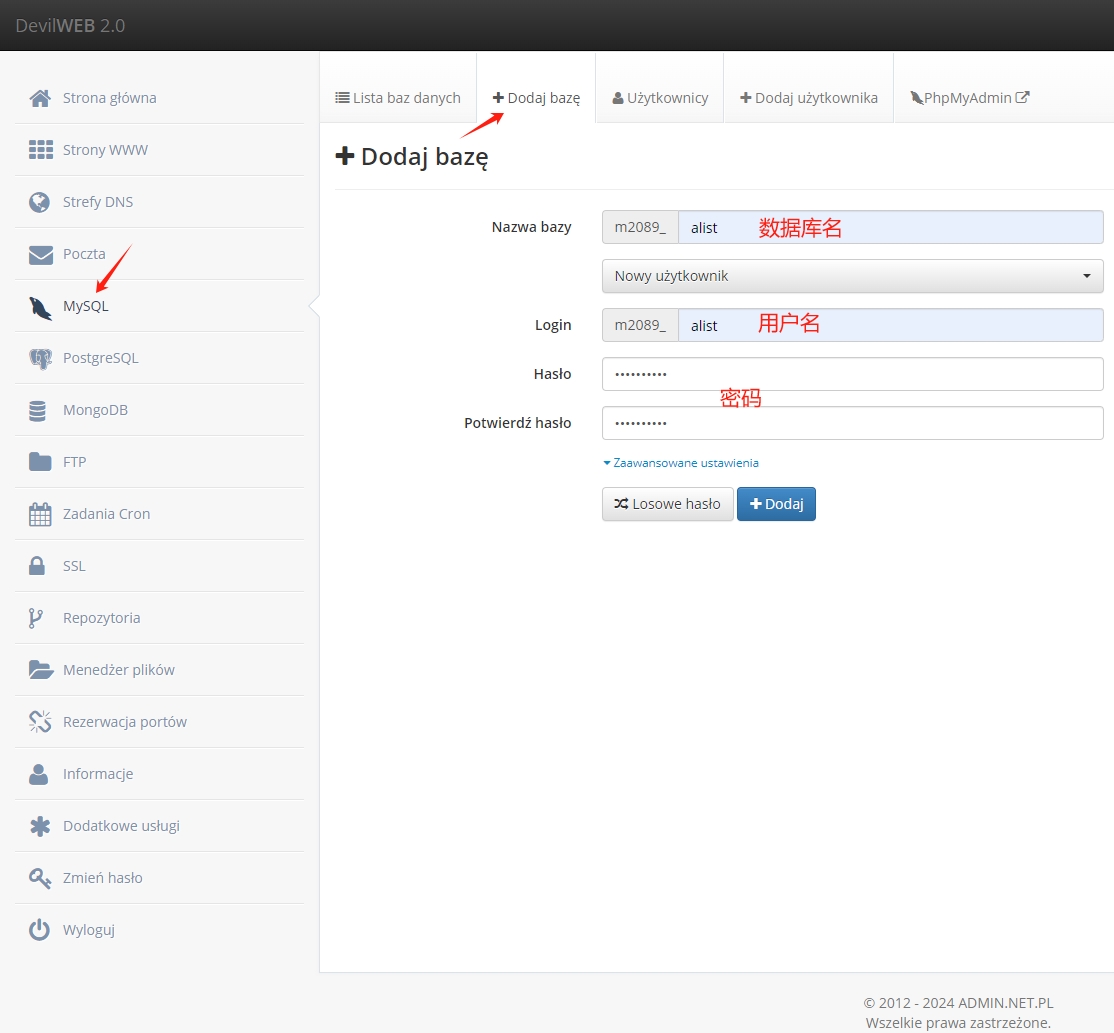Open Zadania Cron calendar icon
Image resolution: width=1114 pixels, height=1033 pixels.
coord(40,514)
